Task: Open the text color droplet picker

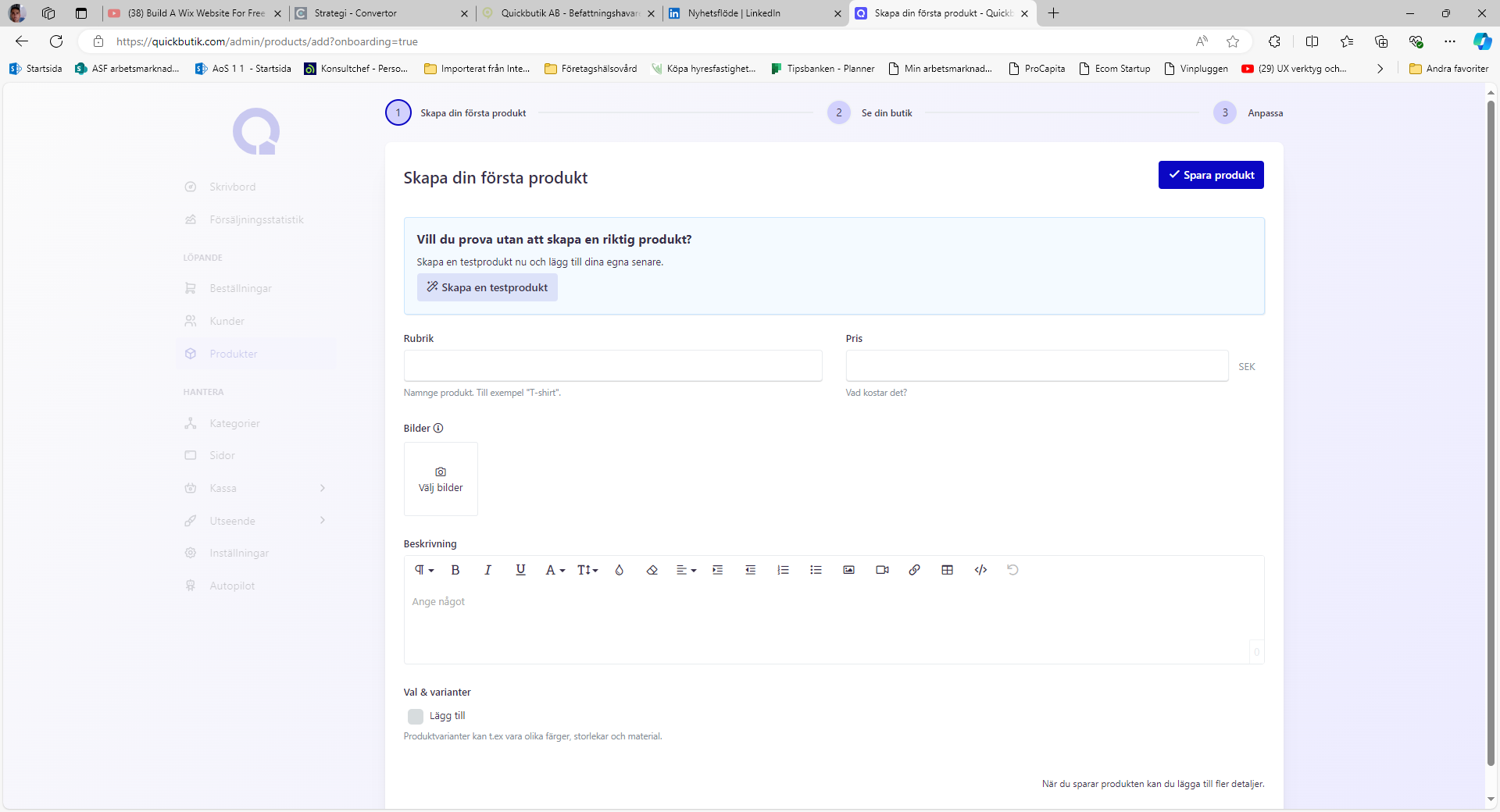Action: [619, 570]
